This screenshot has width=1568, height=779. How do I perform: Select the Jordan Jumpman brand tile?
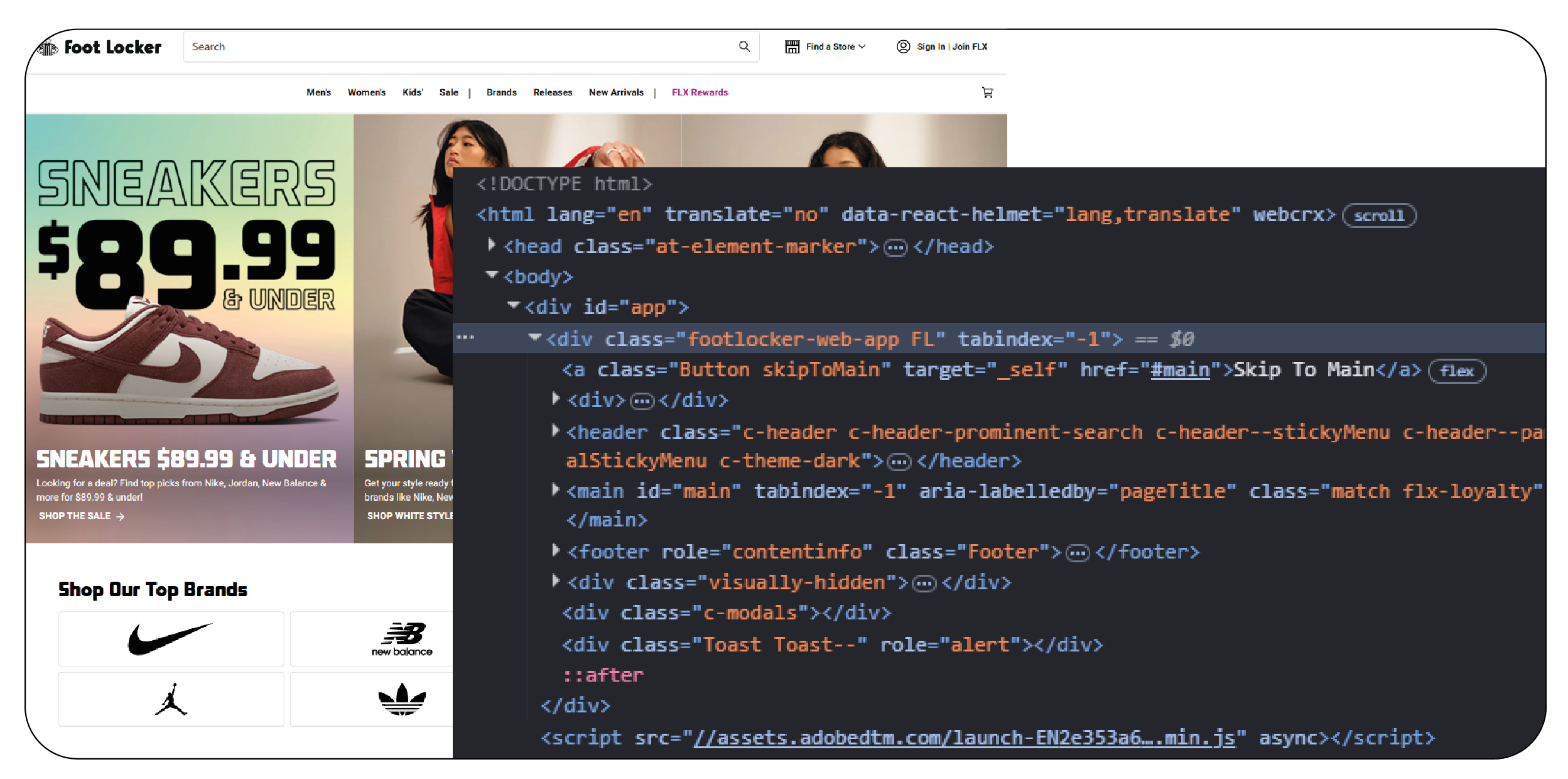pos(171,699)
